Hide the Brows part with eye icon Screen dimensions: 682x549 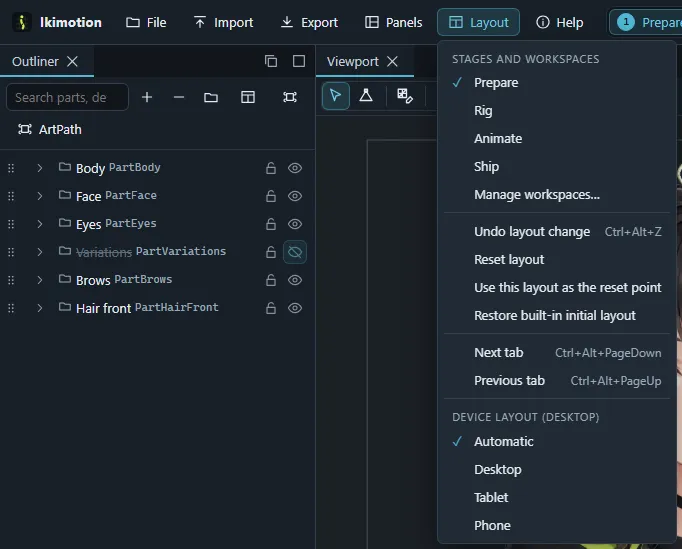(x=295, y=280)
